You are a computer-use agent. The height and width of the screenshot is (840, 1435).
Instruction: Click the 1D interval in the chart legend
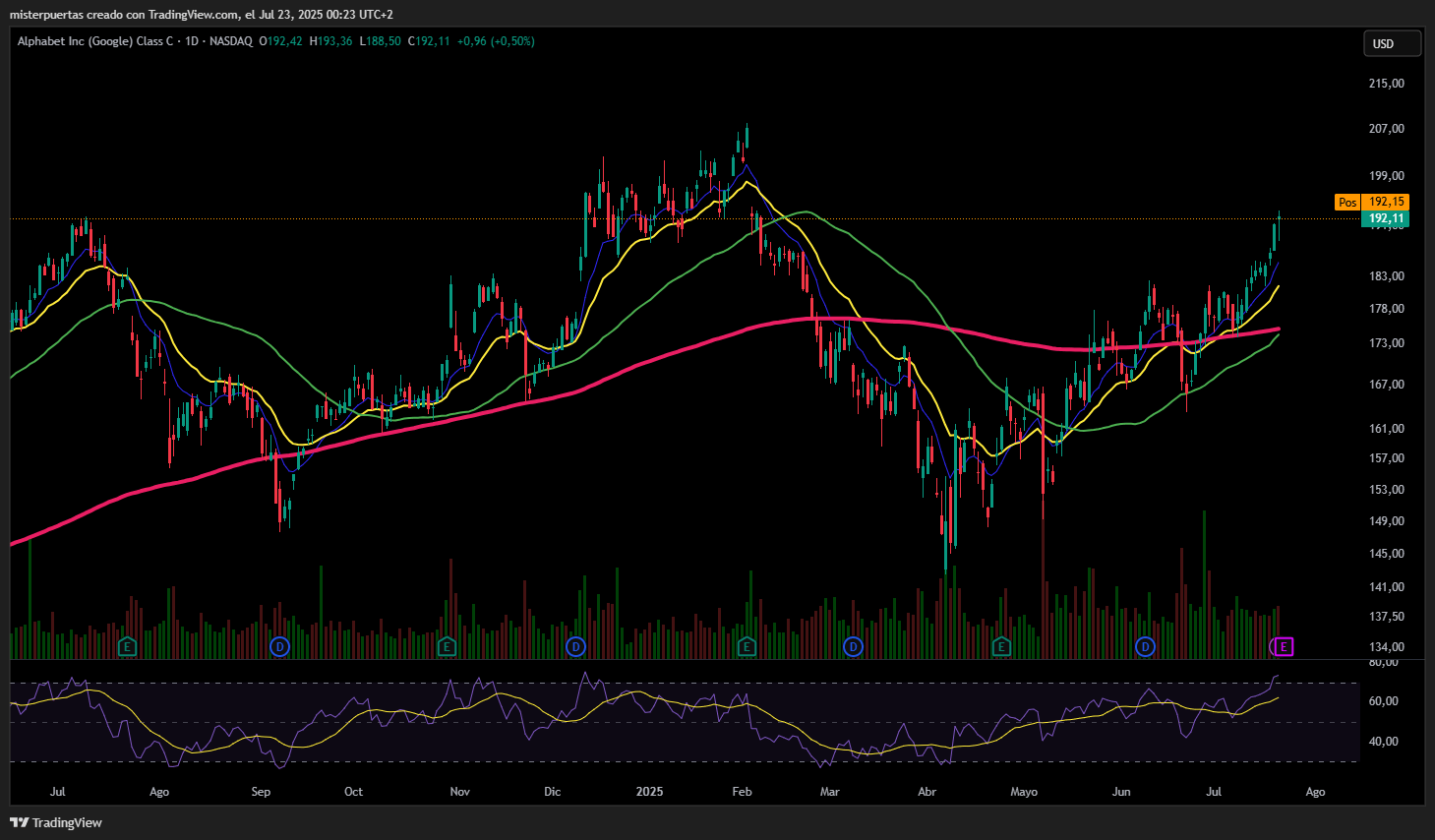coord(192,41)
